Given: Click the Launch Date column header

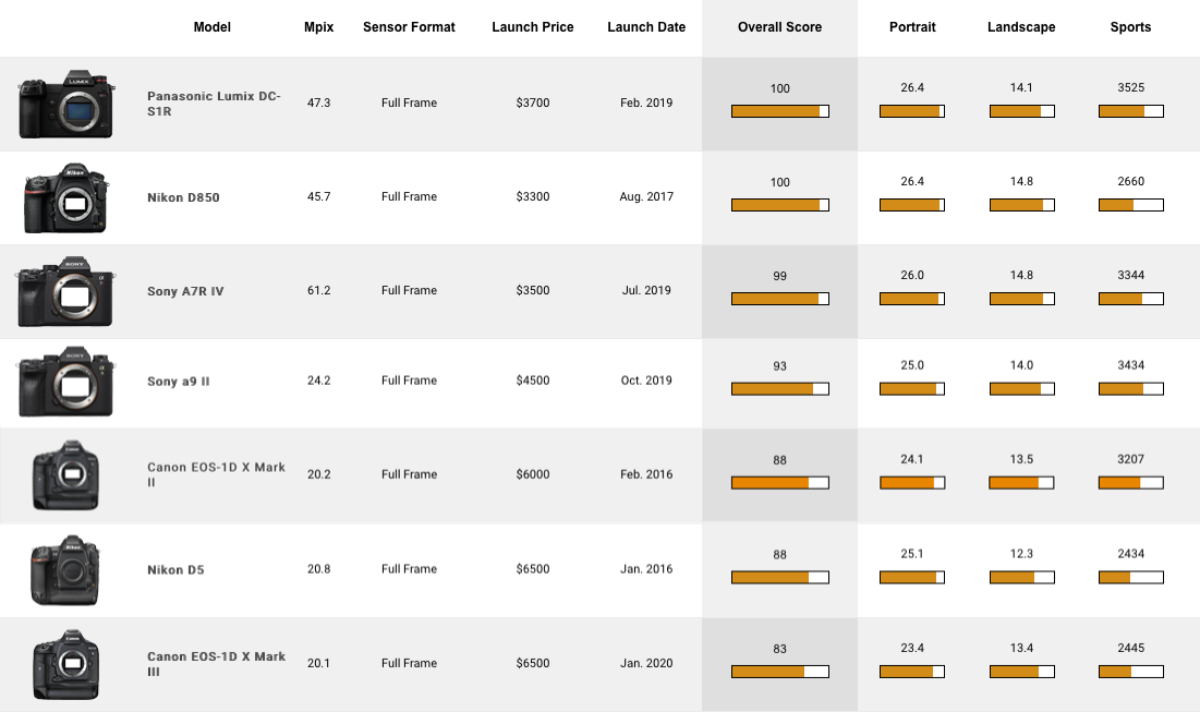Looking at the screenshot, I should click(x=646, y=27).
